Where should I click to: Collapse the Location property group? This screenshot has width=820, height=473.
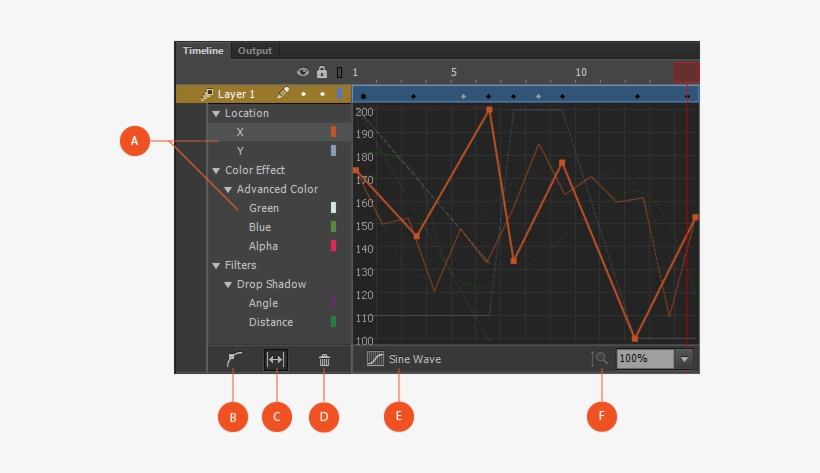pyautogui.click(x=215, y=114)
